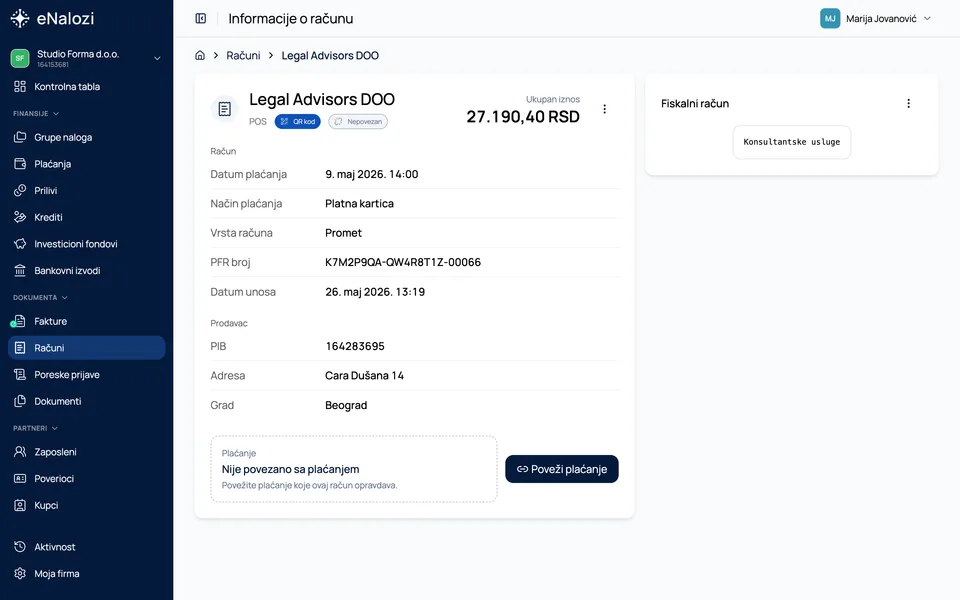
Task: Click Poveži plaćanje button
Action: pyautogui.click(x=561, y=469)
